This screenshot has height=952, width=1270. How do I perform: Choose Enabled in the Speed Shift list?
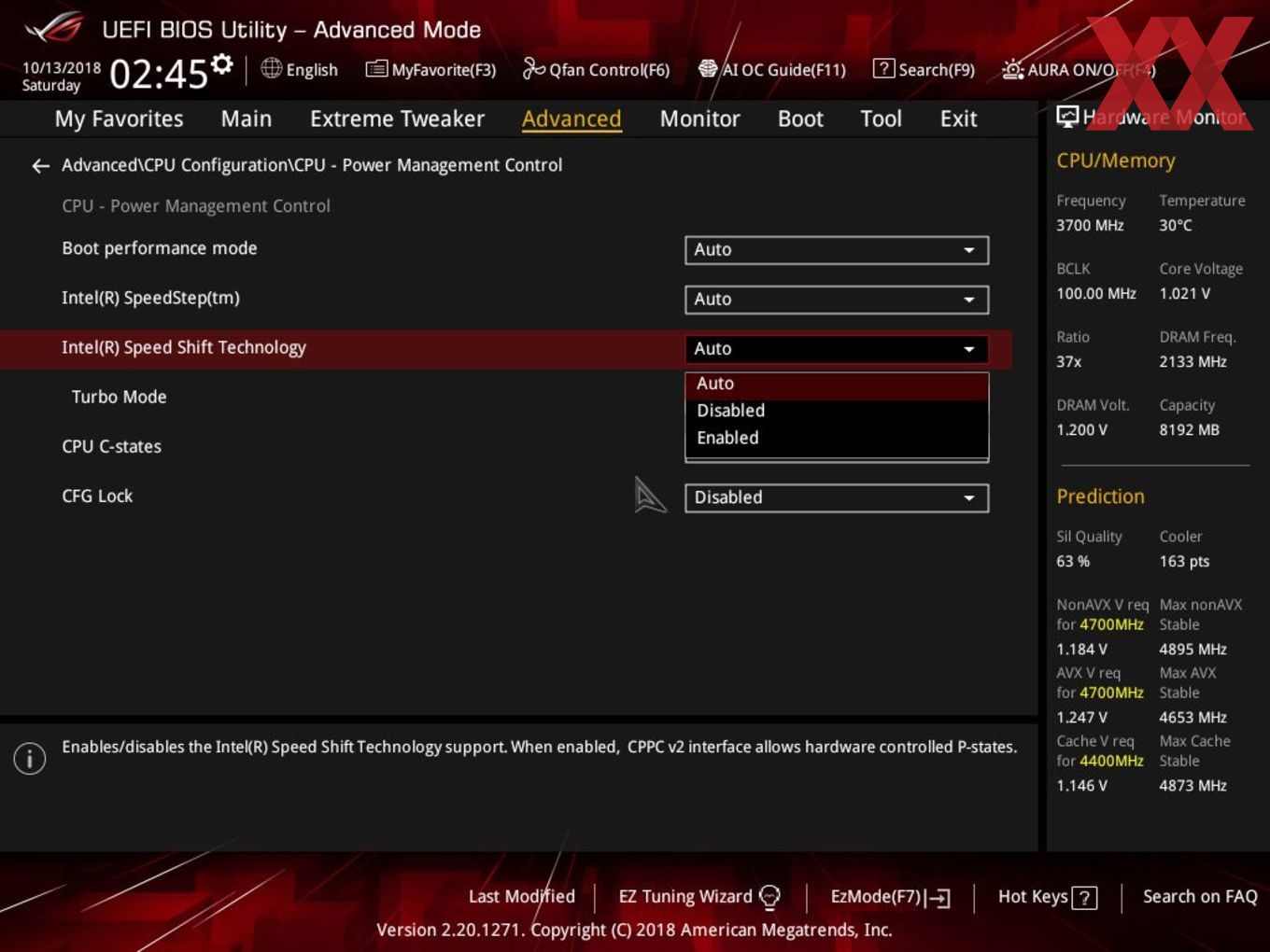pos(837,438)
